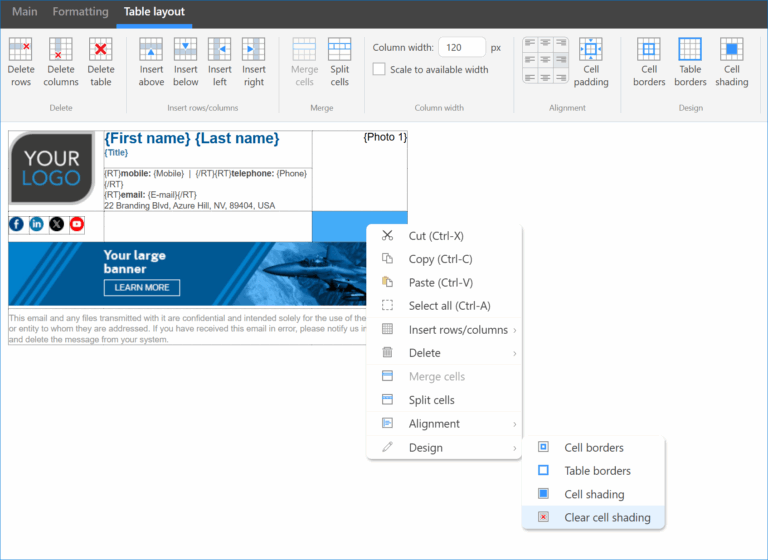Image resolution: width=768 pixels, height=560 pixels.
Task: Select Cell shading in Design submenu
Action: click(x=593, y=494)
